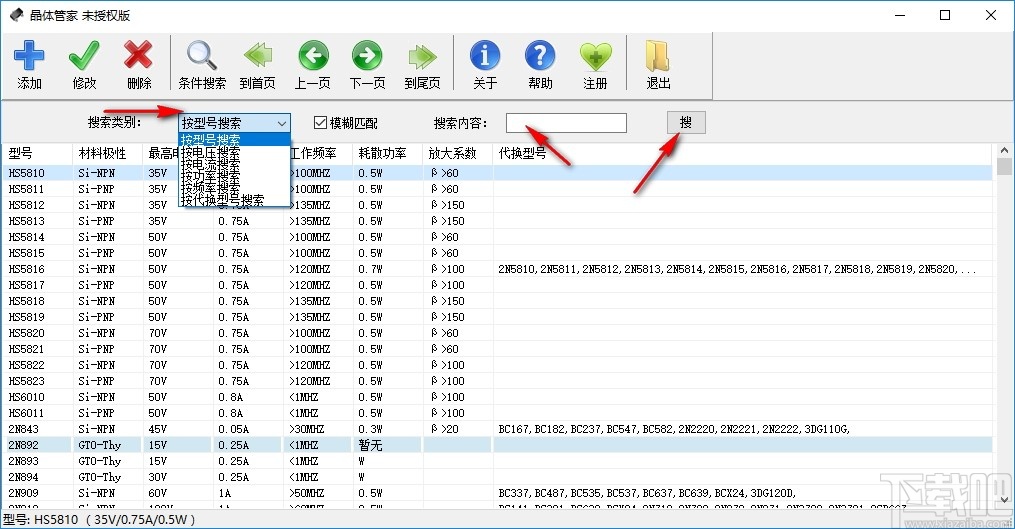Select the 2N893 row
Image resolution: width=1015 pixels, height=529 pixels.
coord(497,461)
